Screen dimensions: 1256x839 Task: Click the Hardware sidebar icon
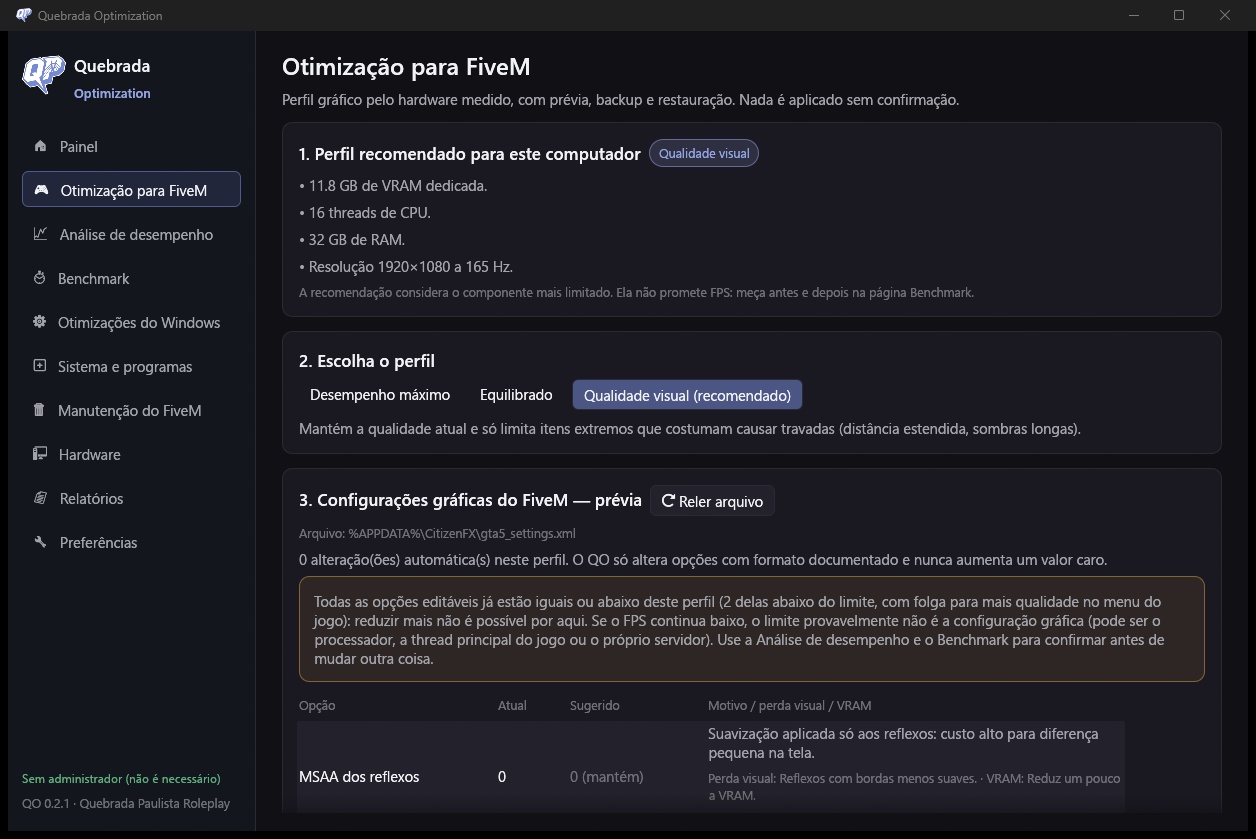click(x=40, y=454)
